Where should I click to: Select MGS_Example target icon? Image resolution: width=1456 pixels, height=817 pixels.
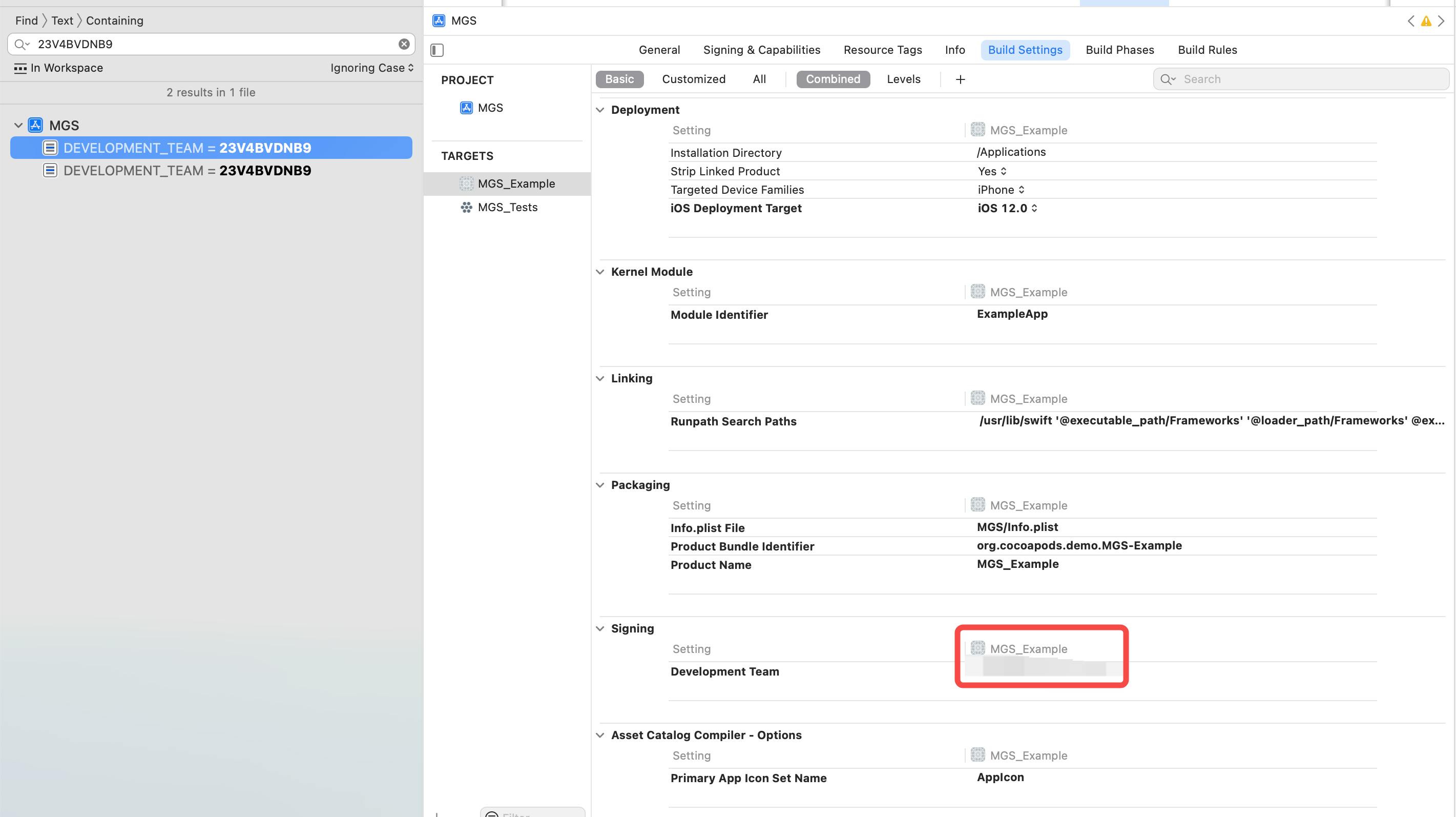coord(465,183)
